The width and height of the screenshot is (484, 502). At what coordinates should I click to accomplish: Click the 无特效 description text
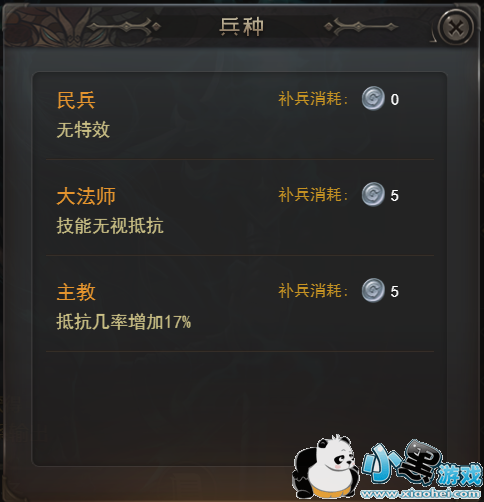coord(83,130)
